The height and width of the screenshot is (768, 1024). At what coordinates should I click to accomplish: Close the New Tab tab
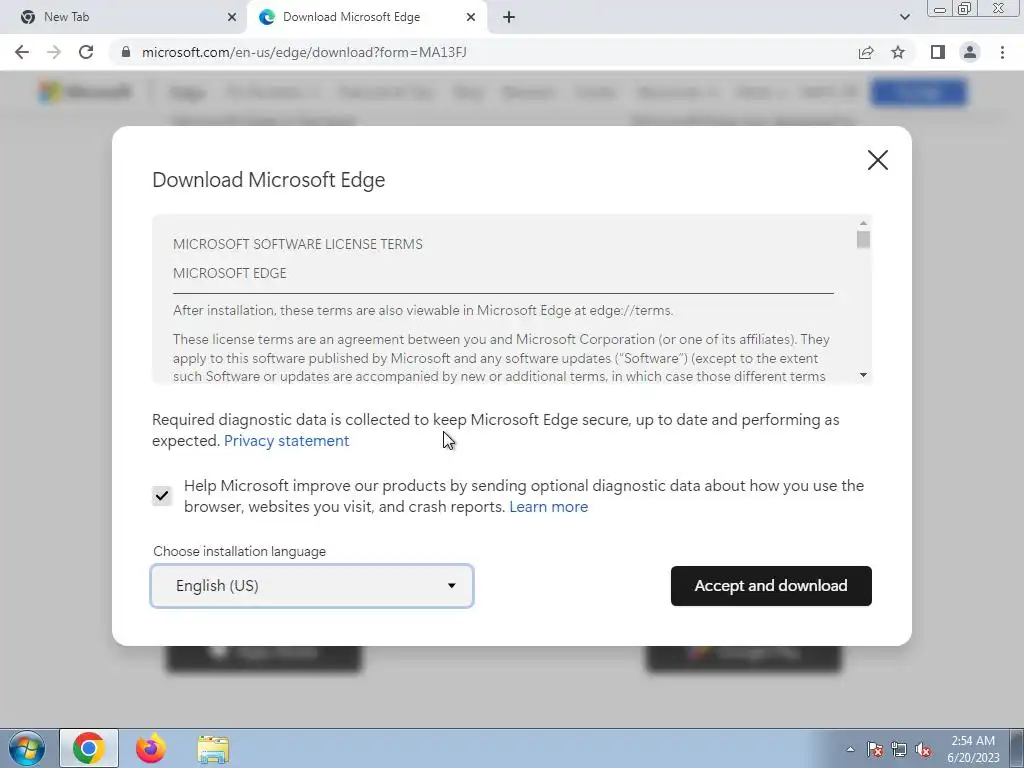click(x=232, y=17)
